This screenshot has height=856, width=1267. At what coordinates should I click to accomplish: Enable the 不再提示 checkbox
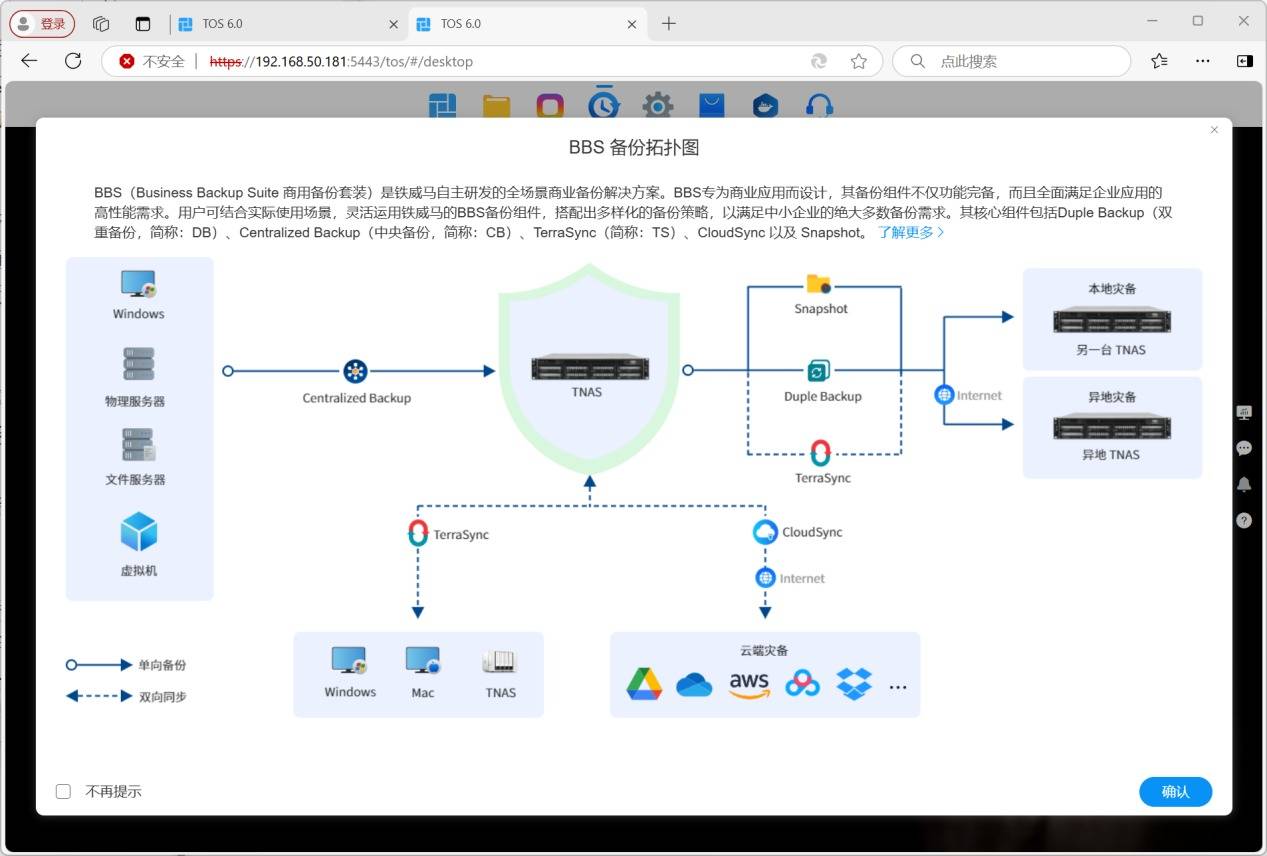pos(63,791)
